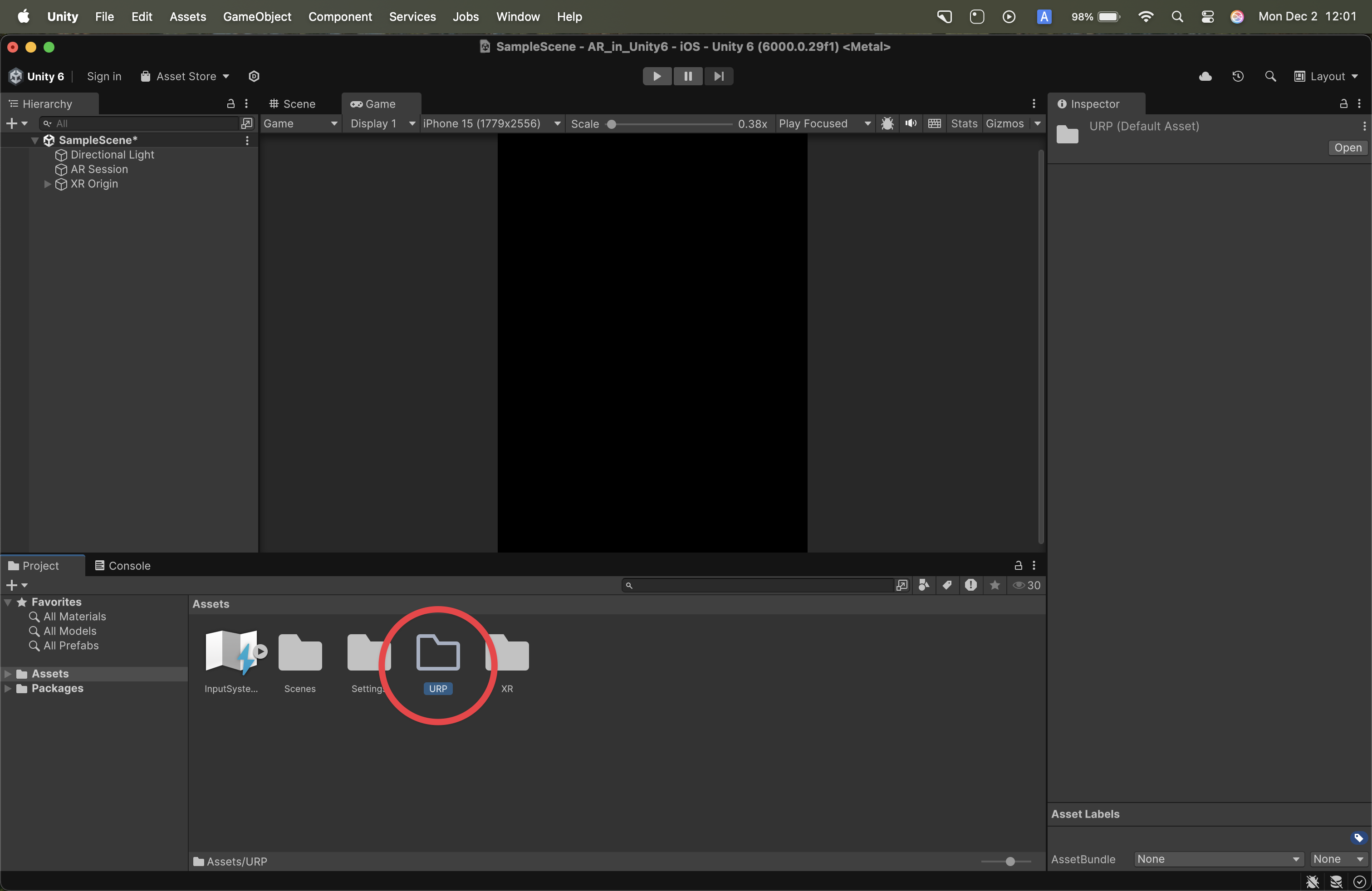The image size is (1372, 891).
Task: Click the package manager settings icon
Action: [x=254, y=76]
